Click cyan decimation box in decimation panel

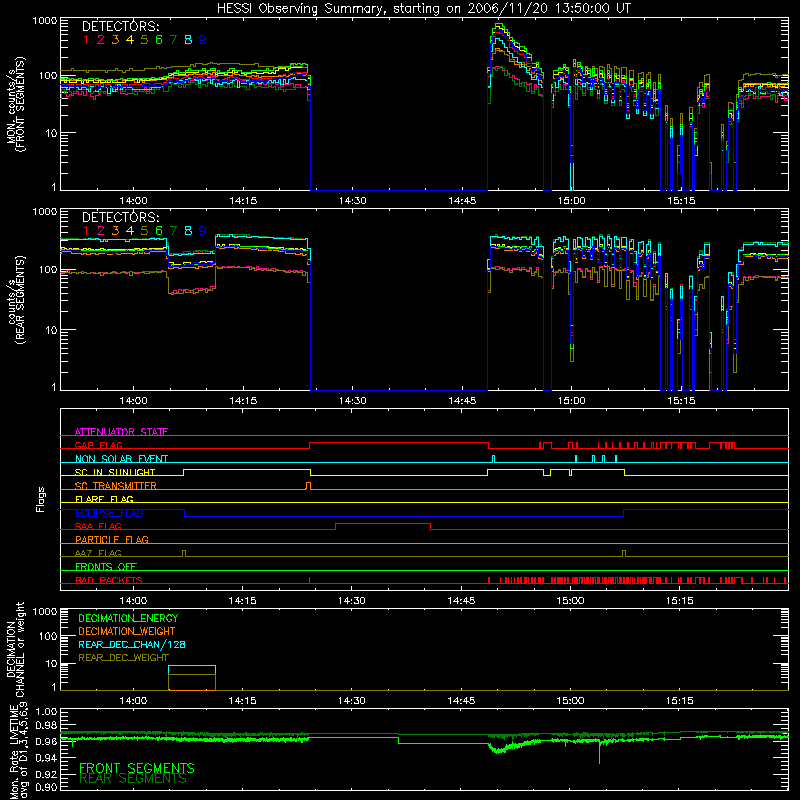(192, 670)
